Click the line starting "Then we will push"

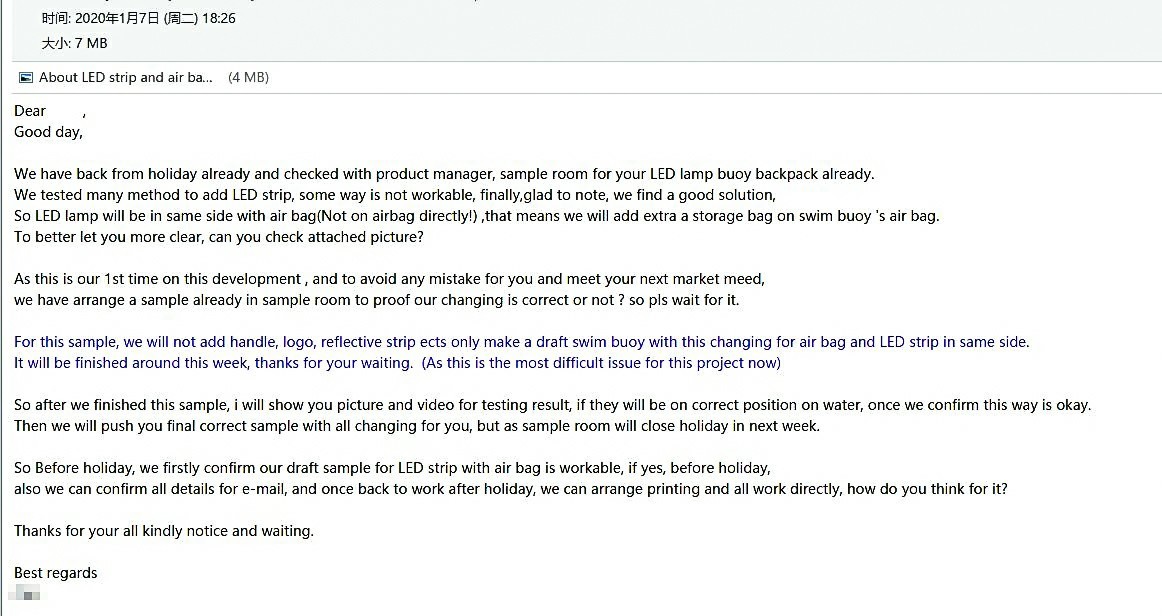(x=417, y=426)
